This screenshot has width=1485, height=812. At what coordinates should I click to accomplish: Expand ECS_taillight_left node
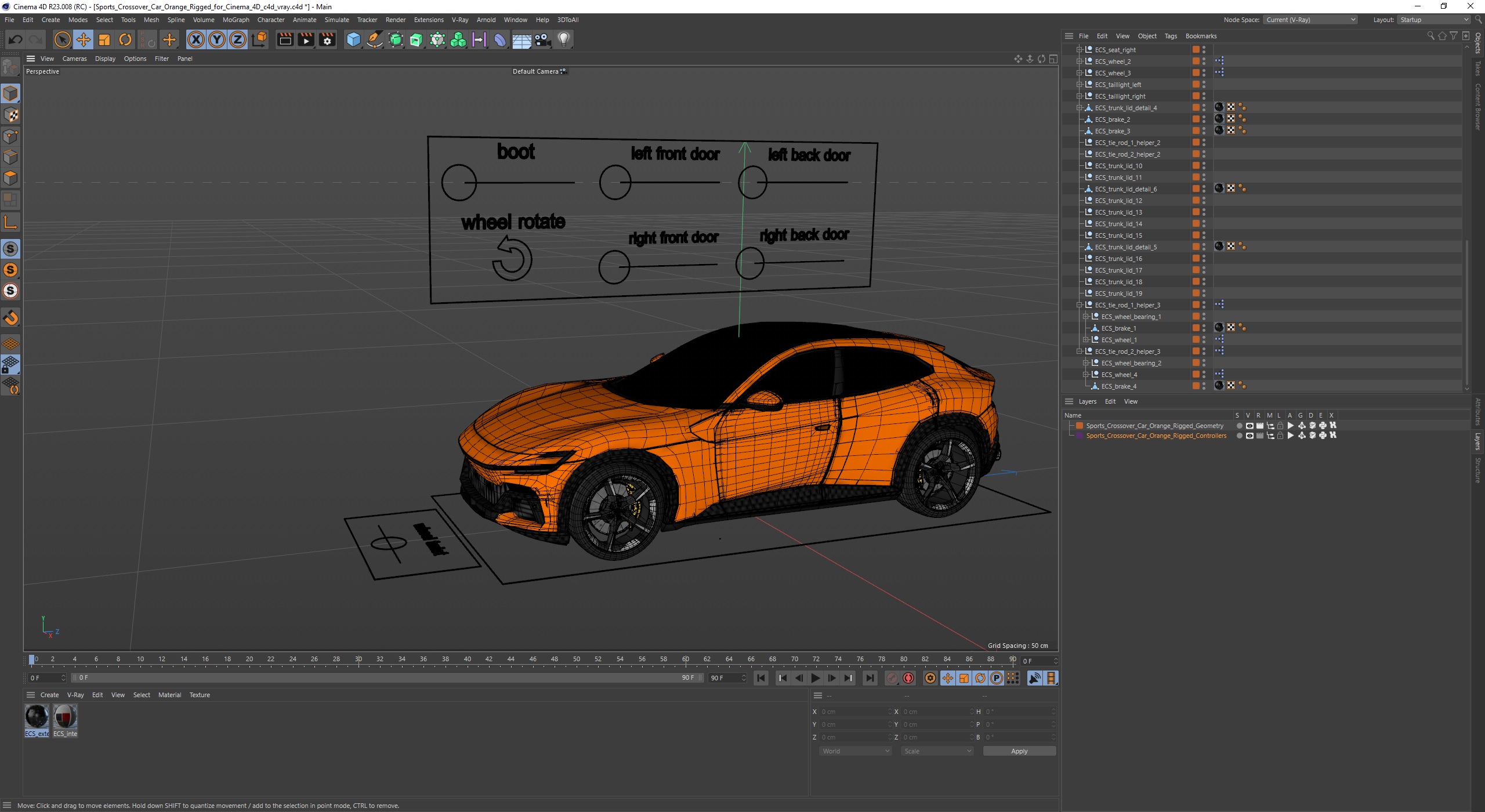click(x=1080, y=85)
